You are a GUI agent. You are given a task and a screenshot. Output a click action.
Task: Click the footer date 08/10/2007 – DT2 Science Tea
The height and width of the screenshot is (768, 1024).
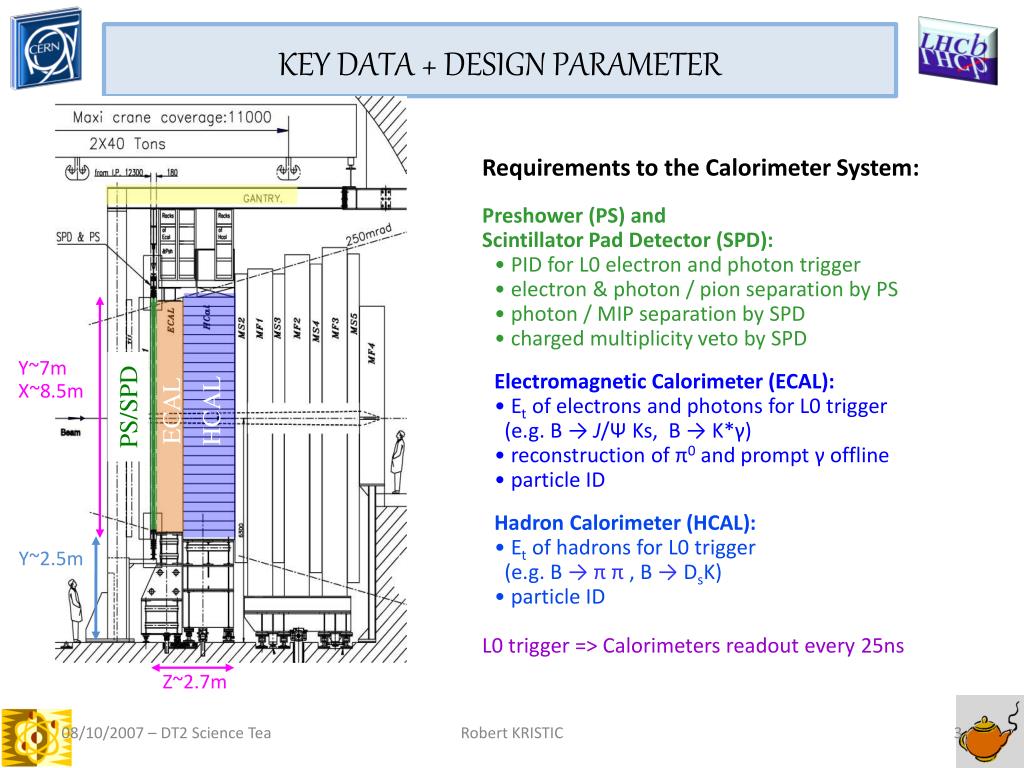tap(166, 733)
